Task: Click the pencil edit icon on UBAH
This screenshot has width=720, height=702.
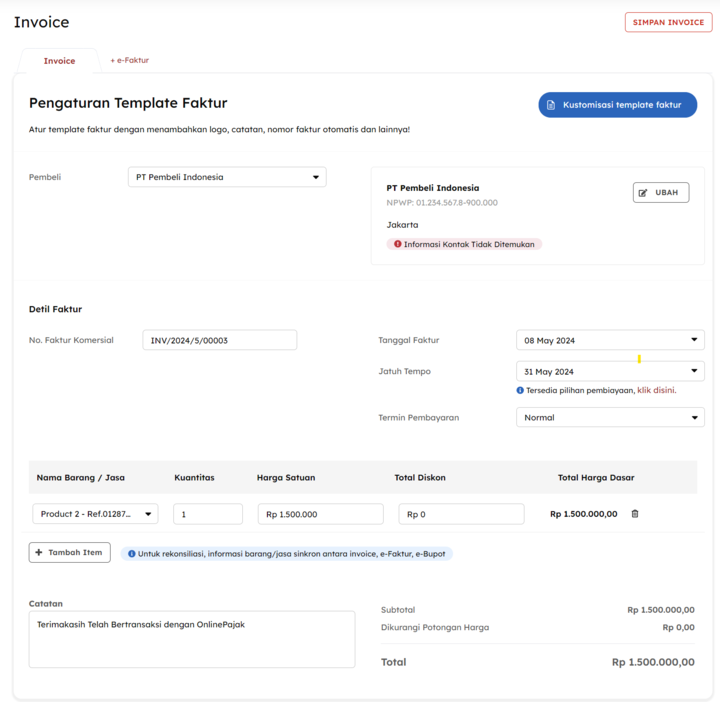Action: point(643,193)
